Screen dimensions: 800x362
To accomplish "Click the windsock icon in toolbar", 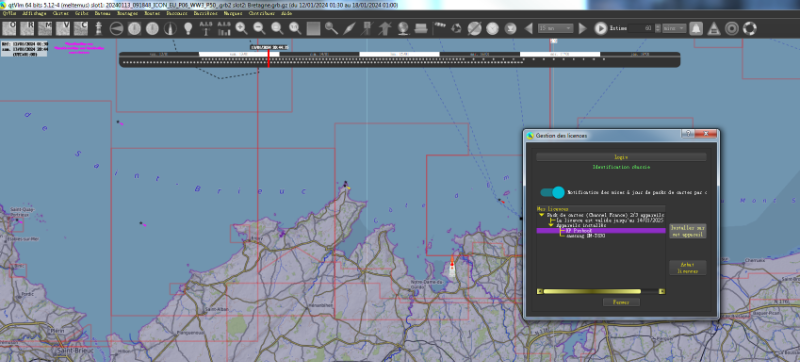I will click(x=439, y=27).
